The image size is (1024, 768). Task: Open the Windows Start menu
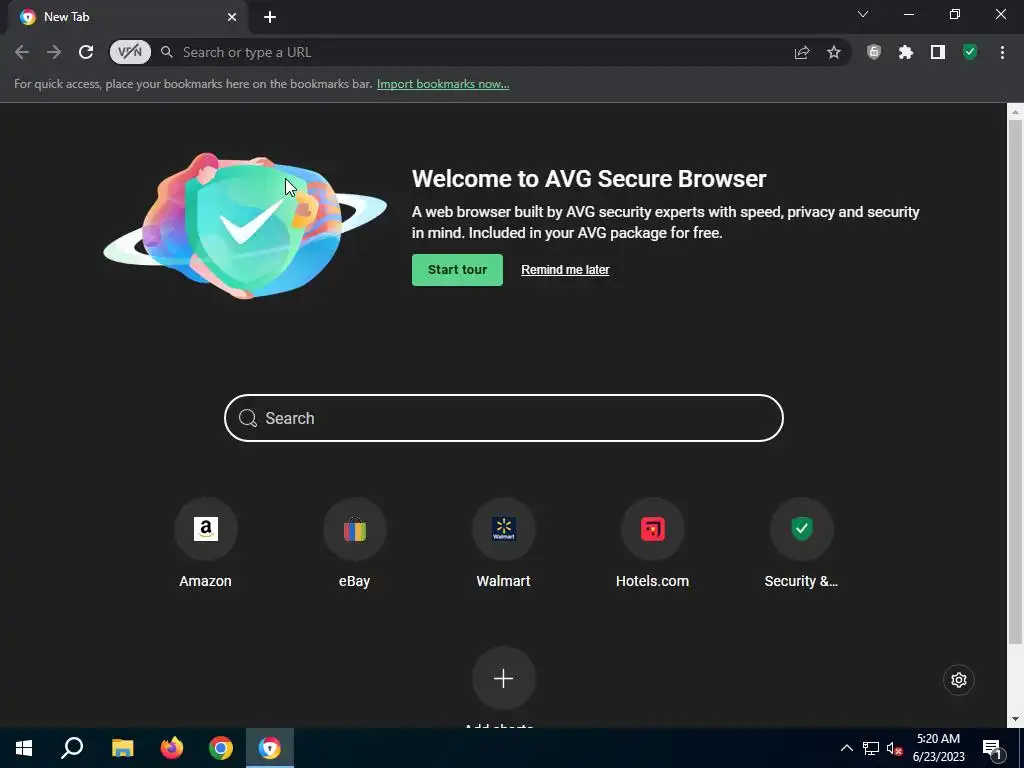pos(24,748)
